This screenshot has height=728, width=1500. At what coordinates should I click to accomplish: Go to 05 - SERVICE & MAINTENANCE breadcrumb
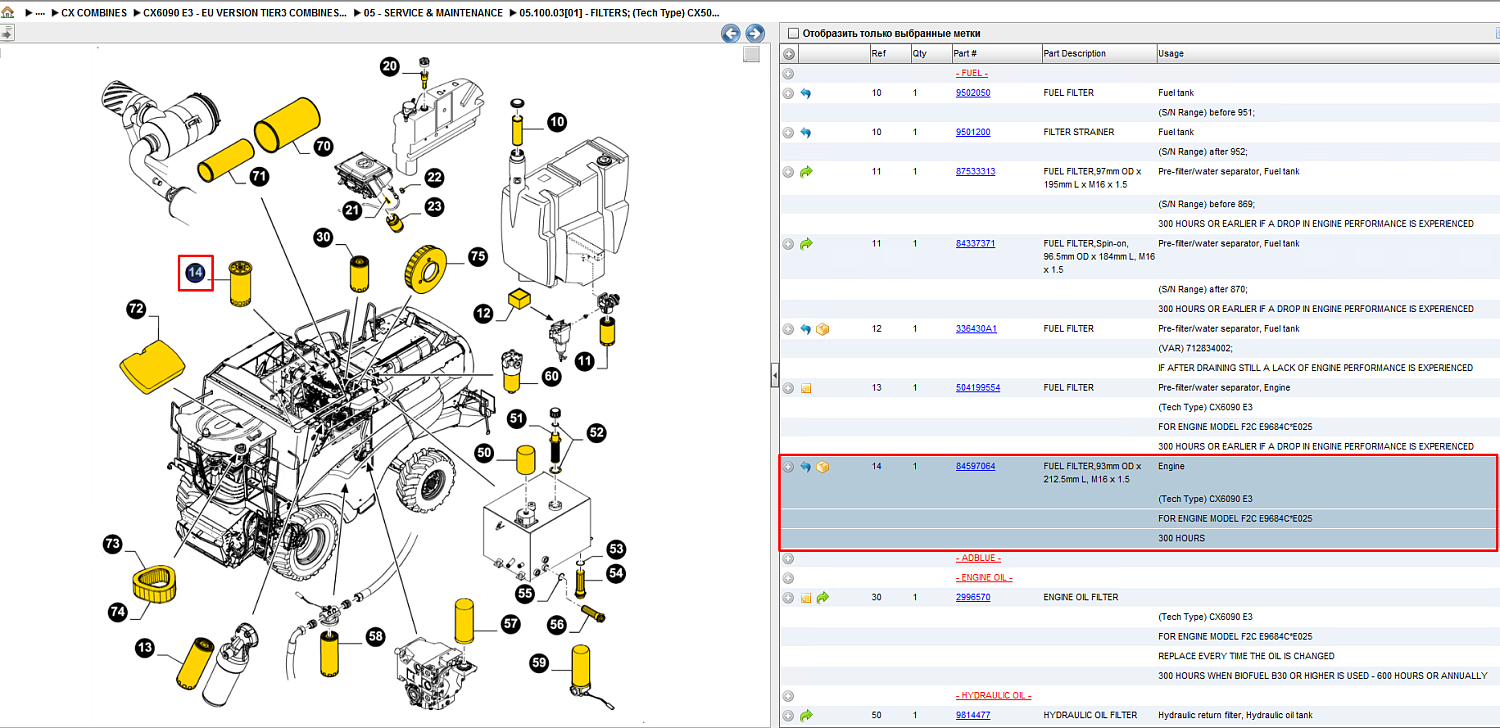433,13
